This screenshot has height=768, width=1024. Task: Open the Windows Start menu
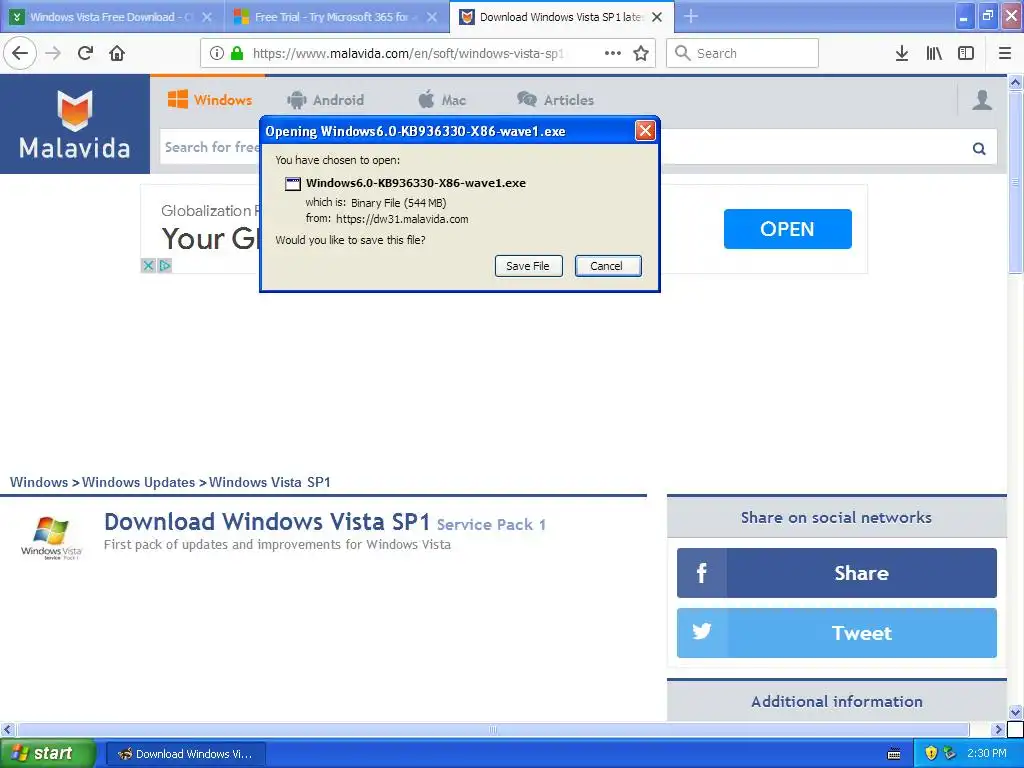point(48,753)
